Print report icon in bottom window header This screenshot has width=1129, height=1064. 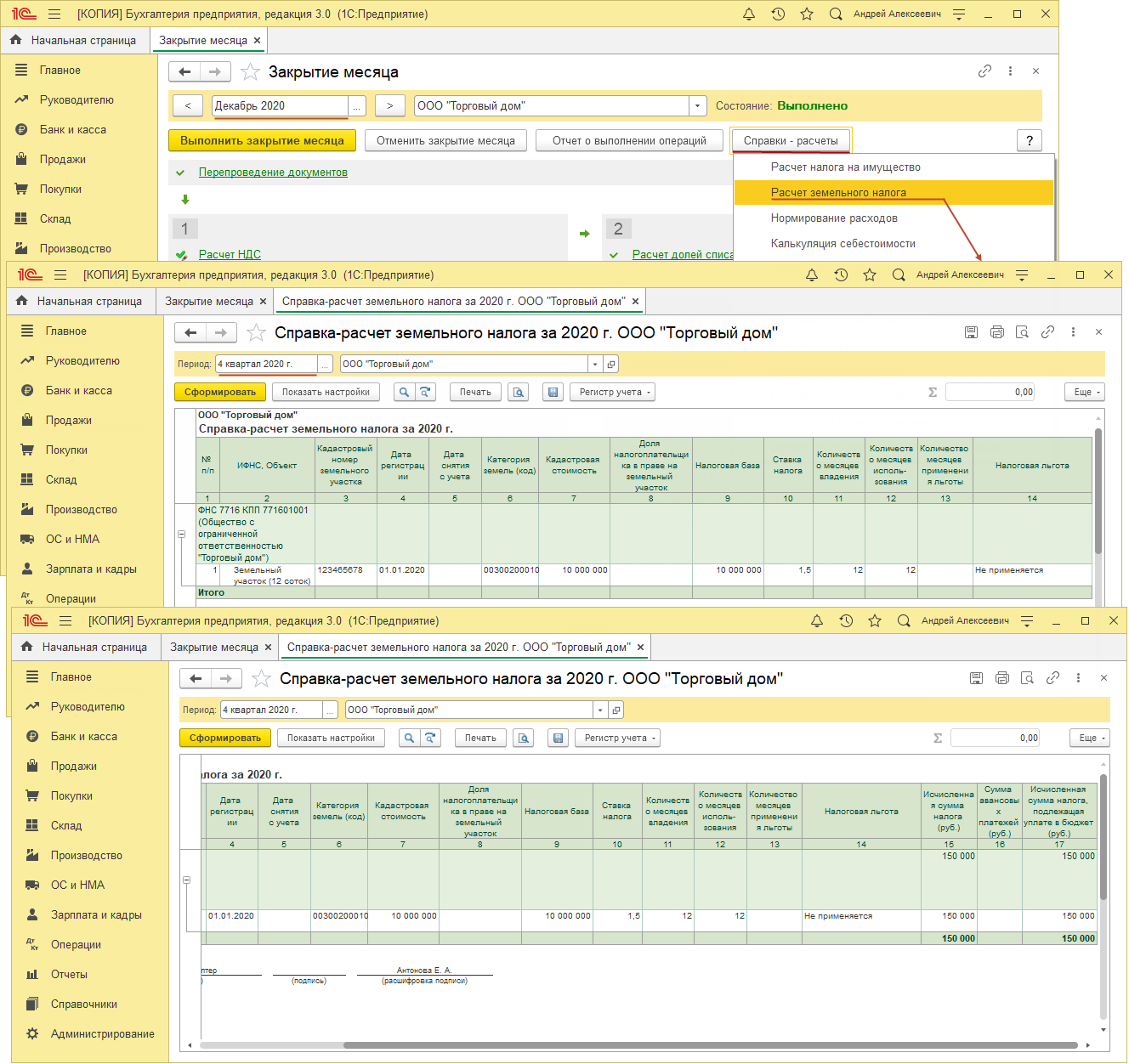point(1001,678)
